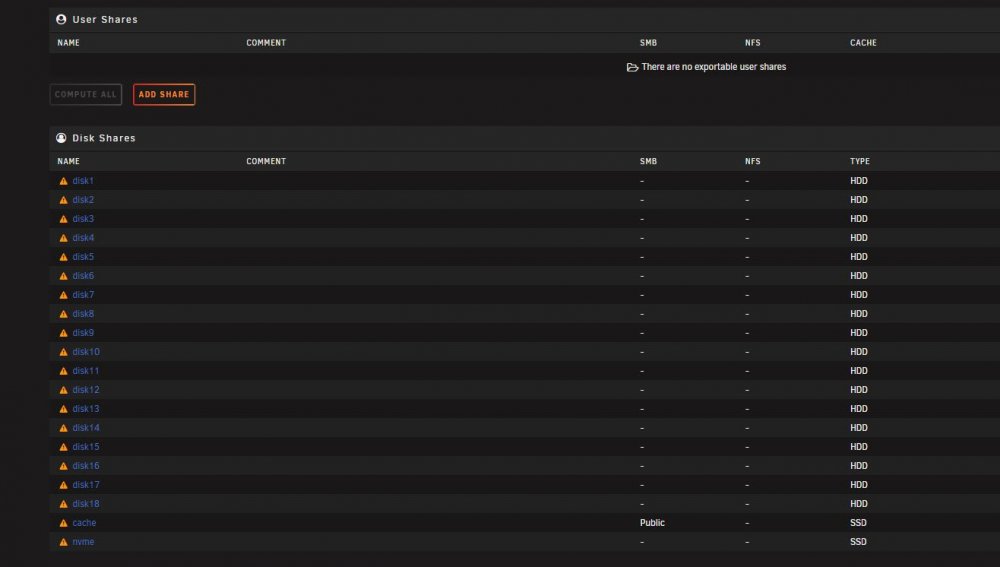The image size is (1000, 567).
Task: Click the warning icon next to disk18
Action: coord(63,504)
